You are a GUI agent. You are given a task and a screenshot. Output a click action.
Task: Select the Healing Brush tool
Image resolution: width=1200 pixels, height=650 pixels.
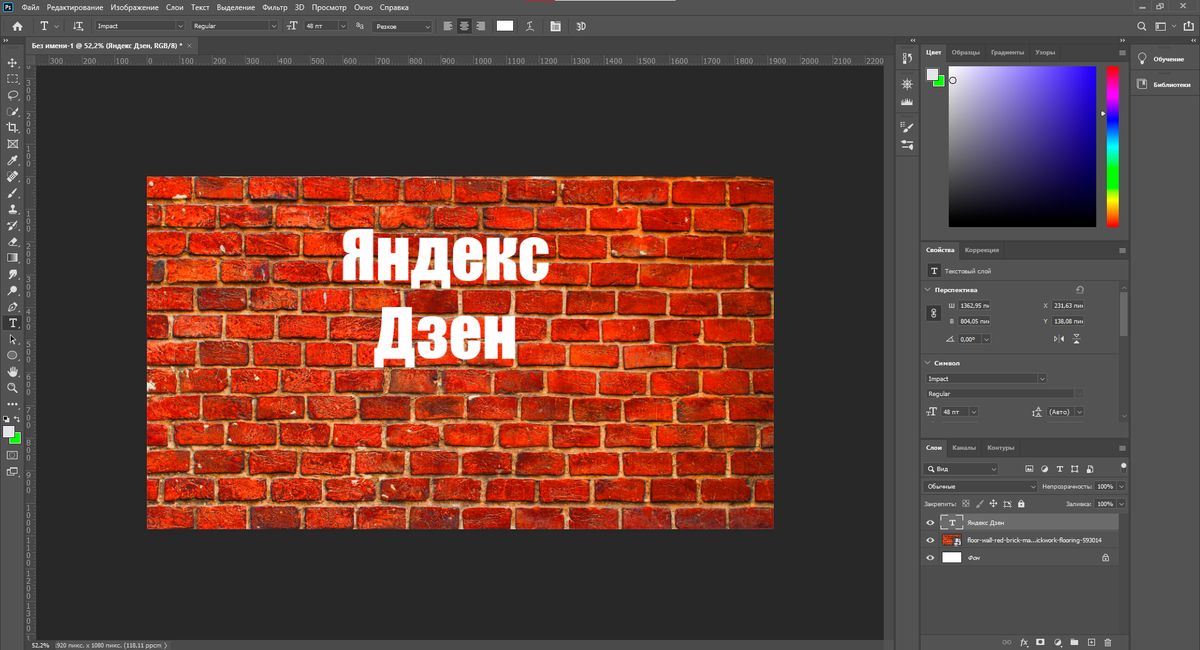(13, 177)
